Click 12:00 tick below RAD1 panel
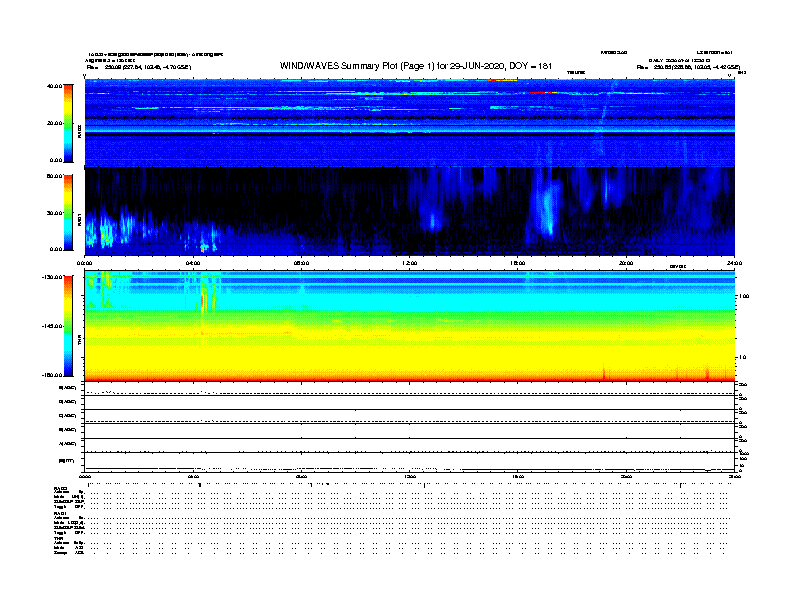 pyautogui.click(x=410, y=263)
